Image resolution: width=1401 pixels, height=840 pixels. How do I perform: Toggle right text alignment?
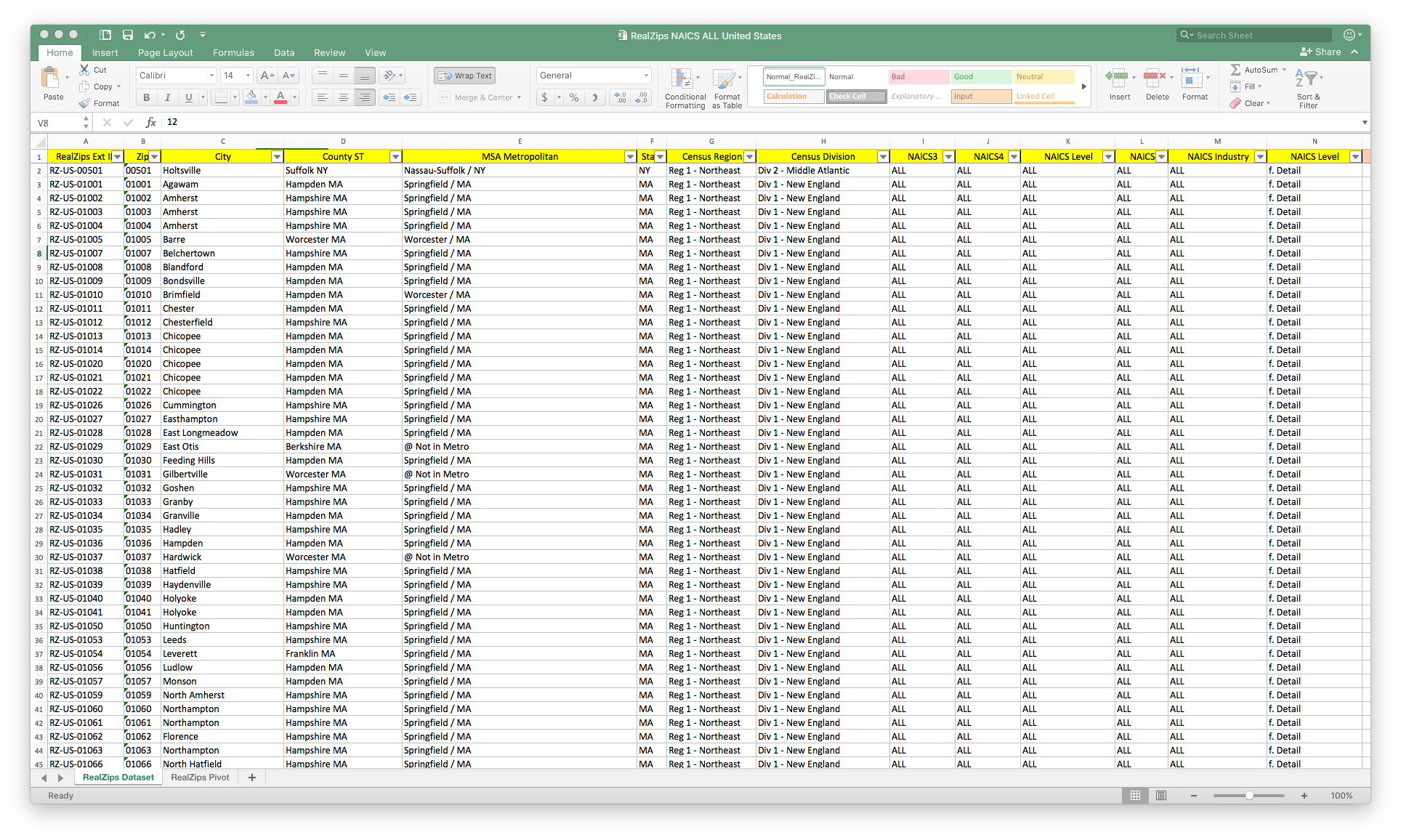click(364, 97)
